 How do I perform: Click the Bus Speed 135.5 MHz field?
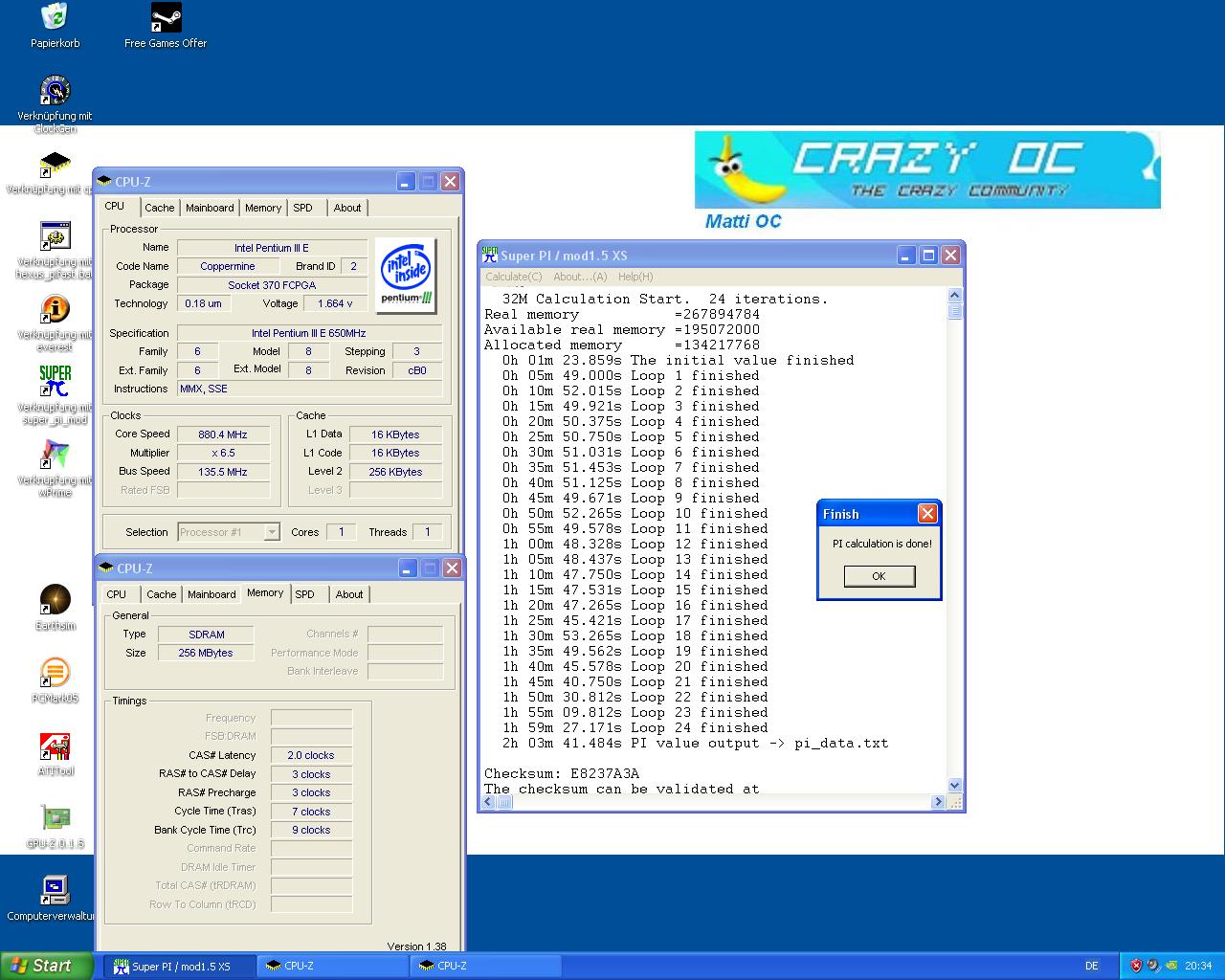tap(223, 472)
